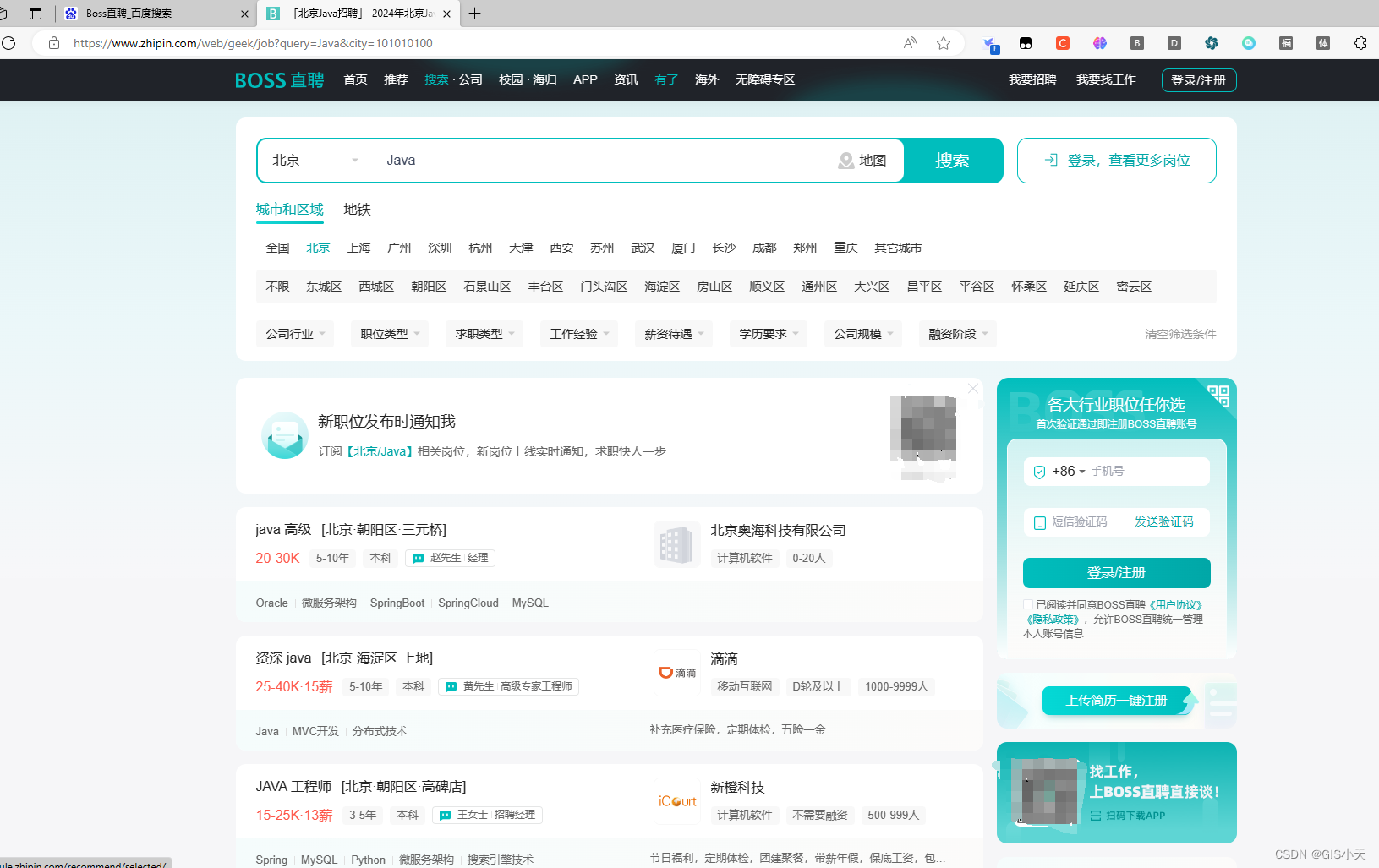Click the map (地图) icon in the search bar
The image size is (1379, 868).
[x=846, y=160]
